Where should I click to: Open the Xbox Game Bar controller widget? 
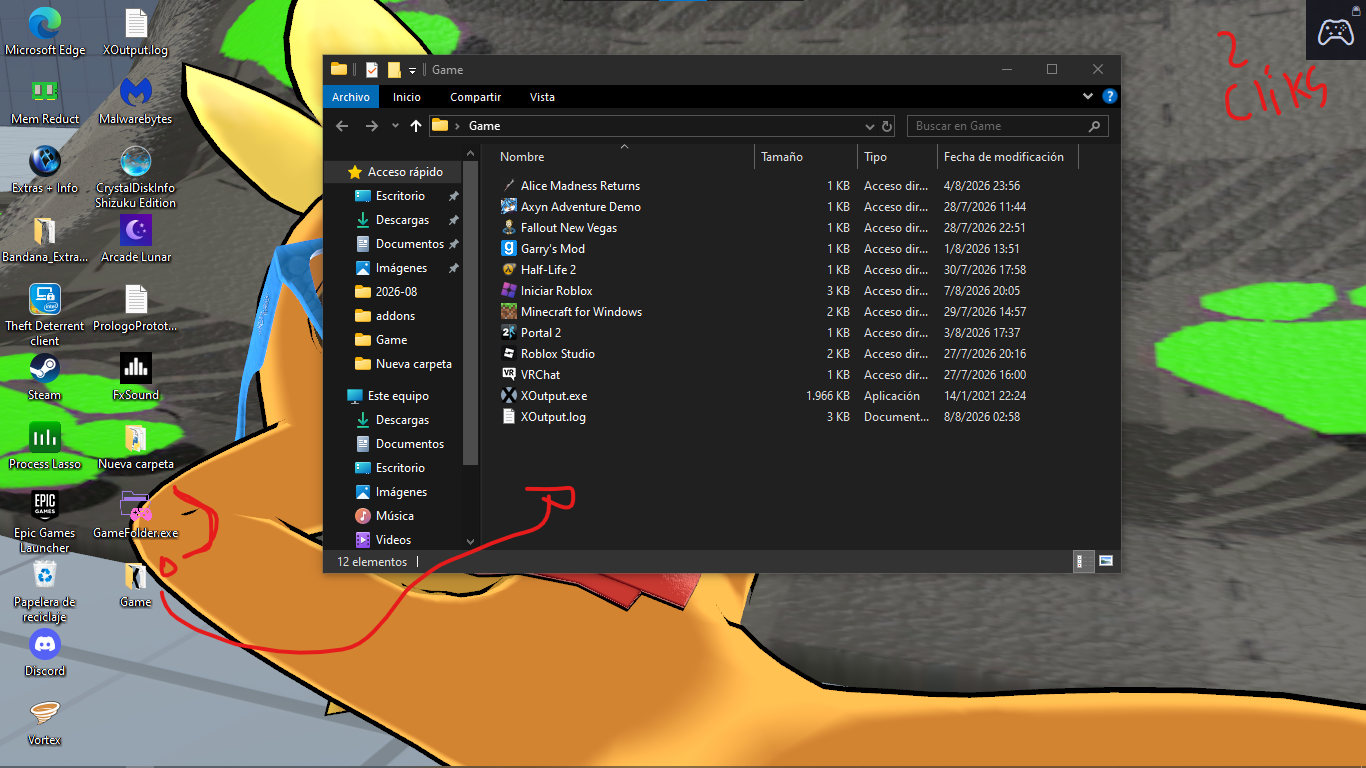pos(1335,31)
